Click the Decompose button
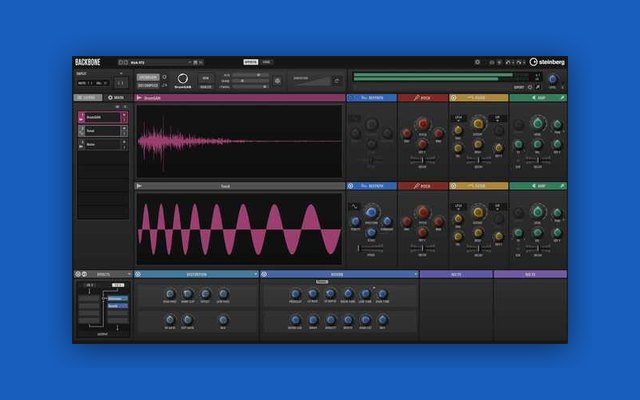 click(148, 86)
